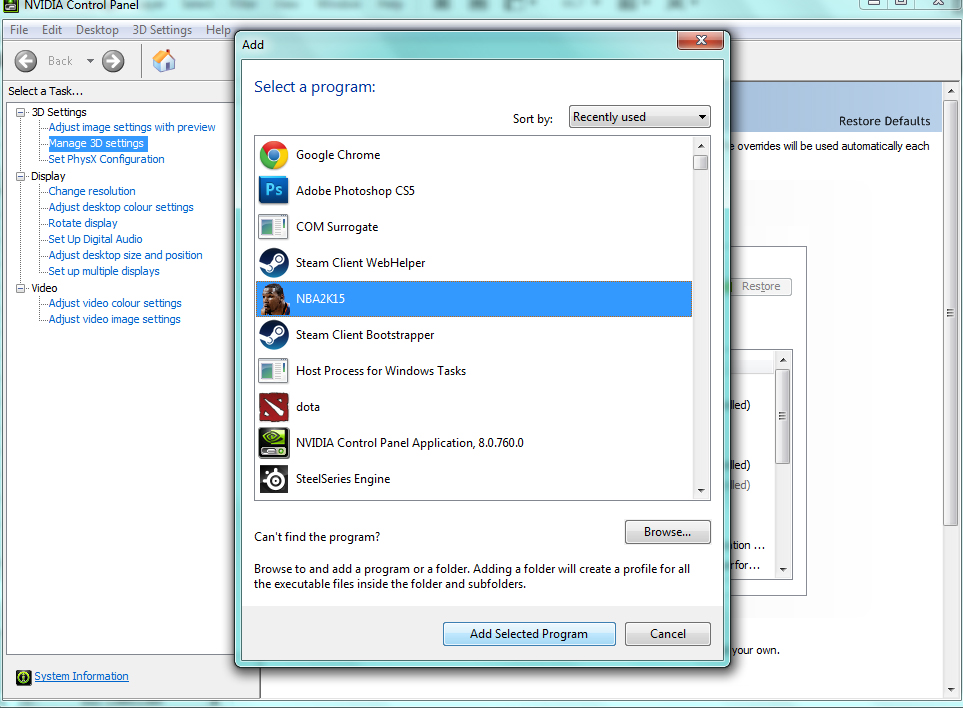Click the SteelSeries Engine icon
Screen dimensions: 963x708
pyautogui.click(x=274, y=479)
